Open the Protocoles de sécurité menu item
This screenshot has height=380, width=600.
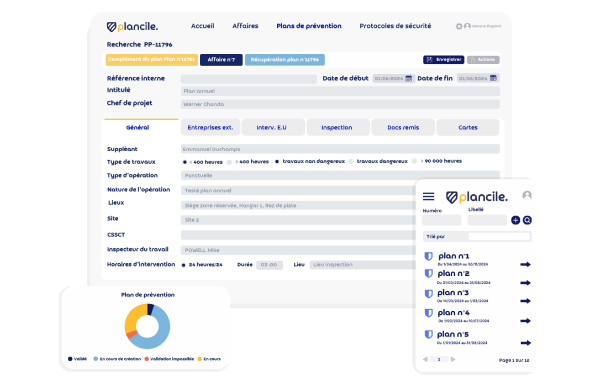pos(395,26)
